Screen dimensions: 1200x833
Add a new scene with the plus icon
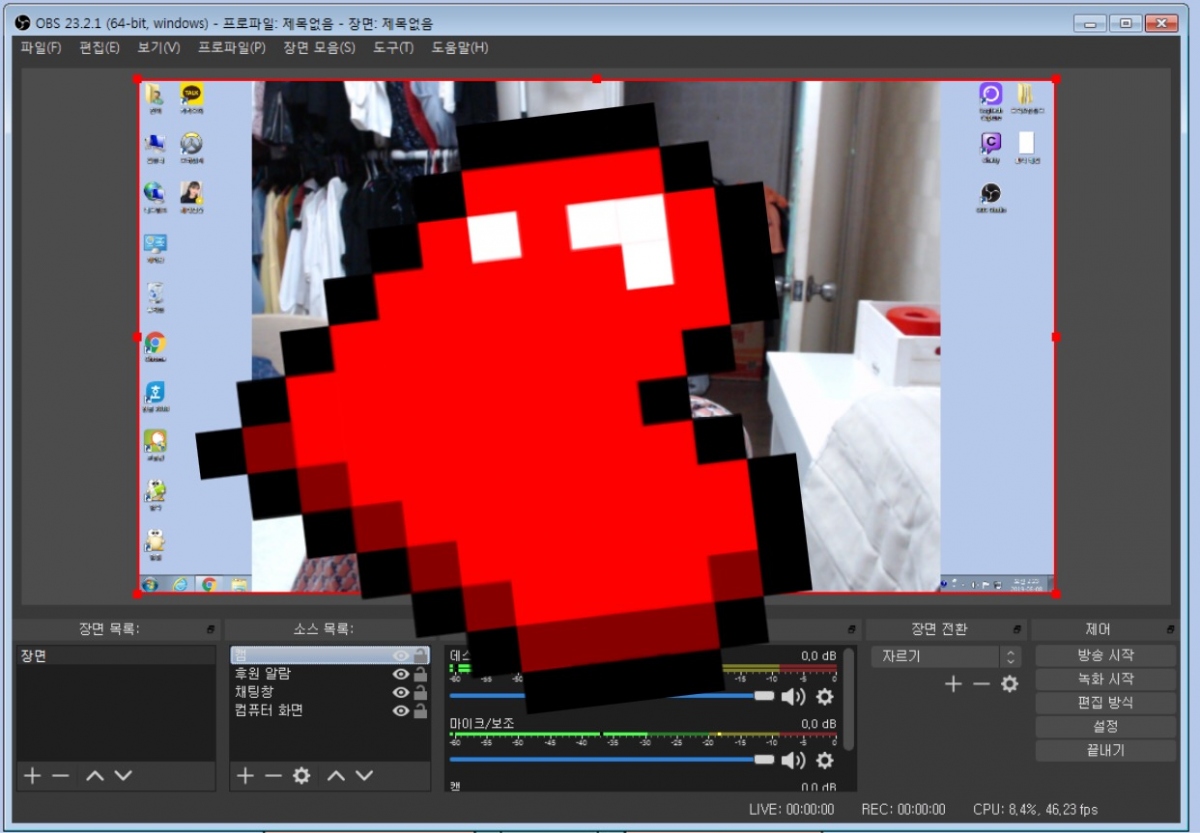(33, 776)
